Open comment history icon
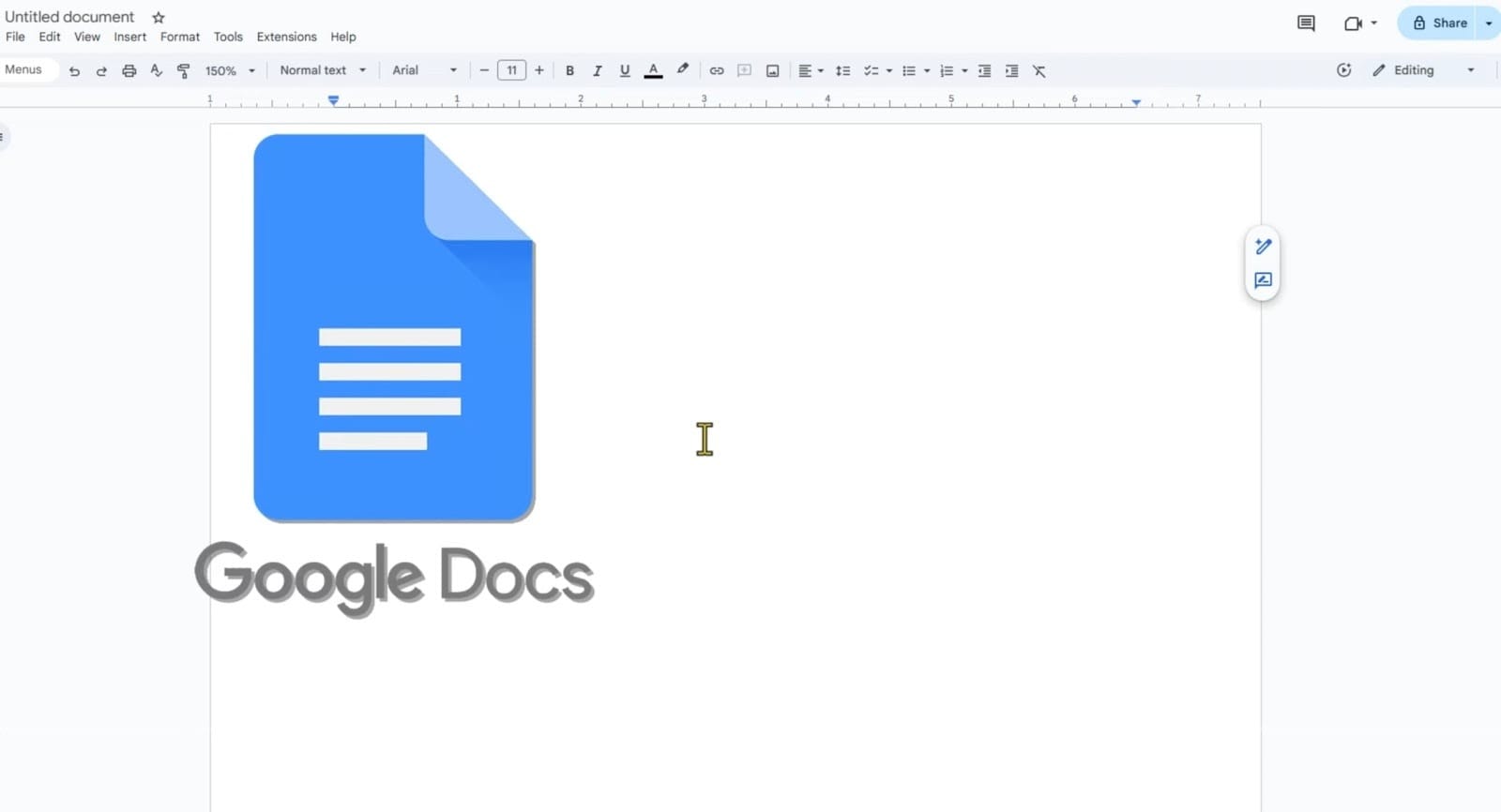Viewport: 1501px width, 812px height. click(1306, 23)
